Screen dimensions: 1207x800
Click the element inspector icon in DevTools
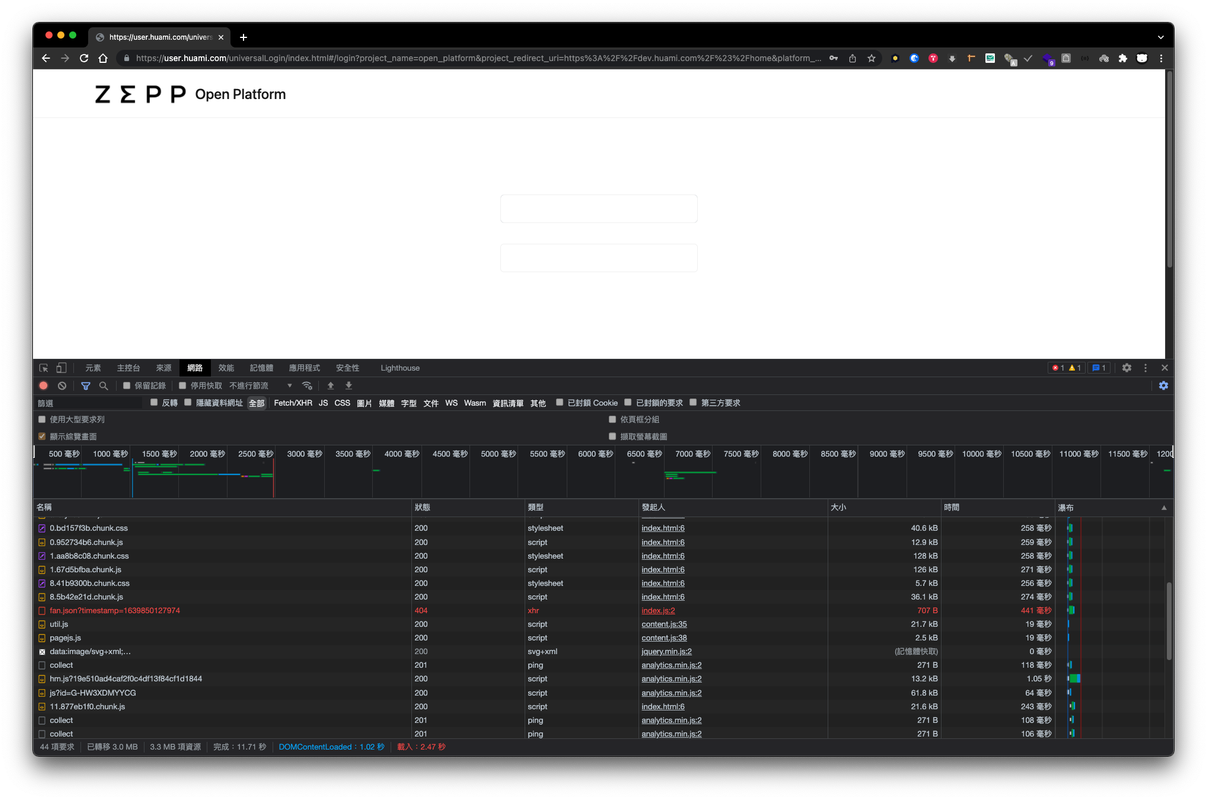tap(44, 368)
